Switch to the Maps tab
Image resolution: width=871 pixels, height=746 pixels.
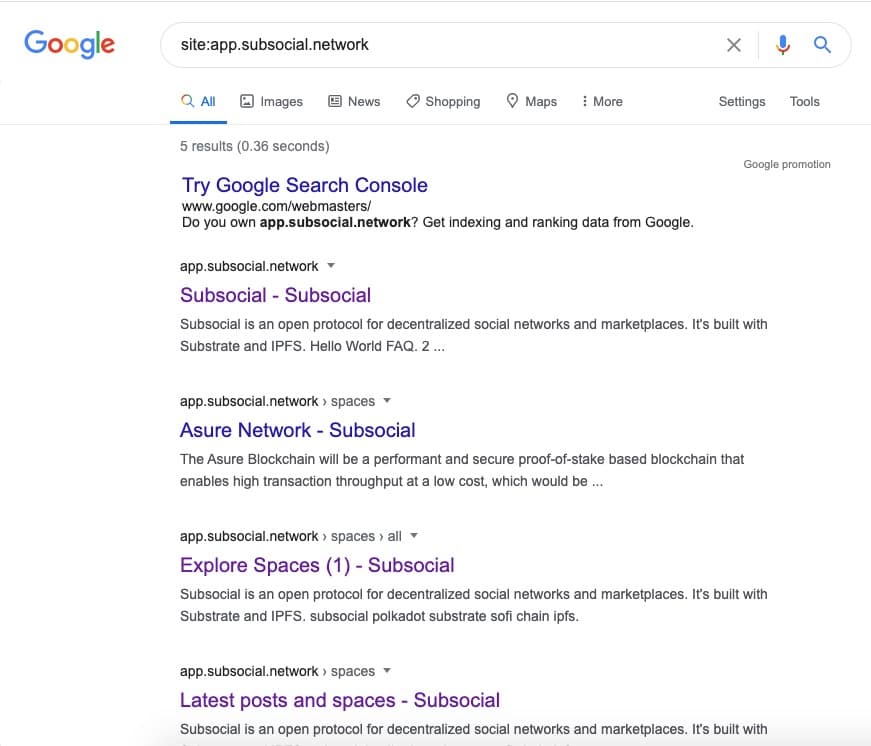(532, 102)
